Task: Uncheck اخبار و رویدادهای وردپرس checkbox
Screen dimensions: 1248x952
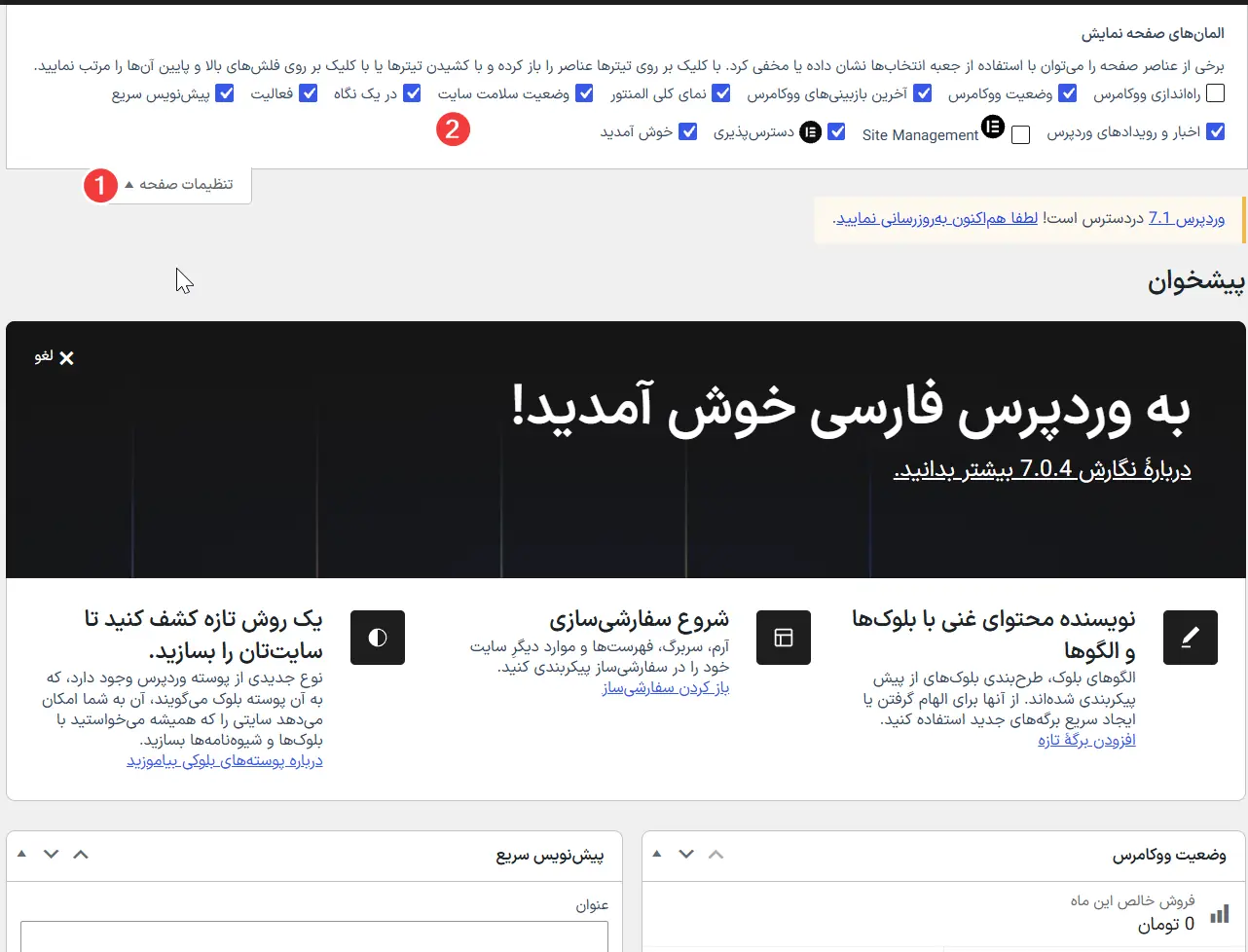Action: click(1215, 131)
